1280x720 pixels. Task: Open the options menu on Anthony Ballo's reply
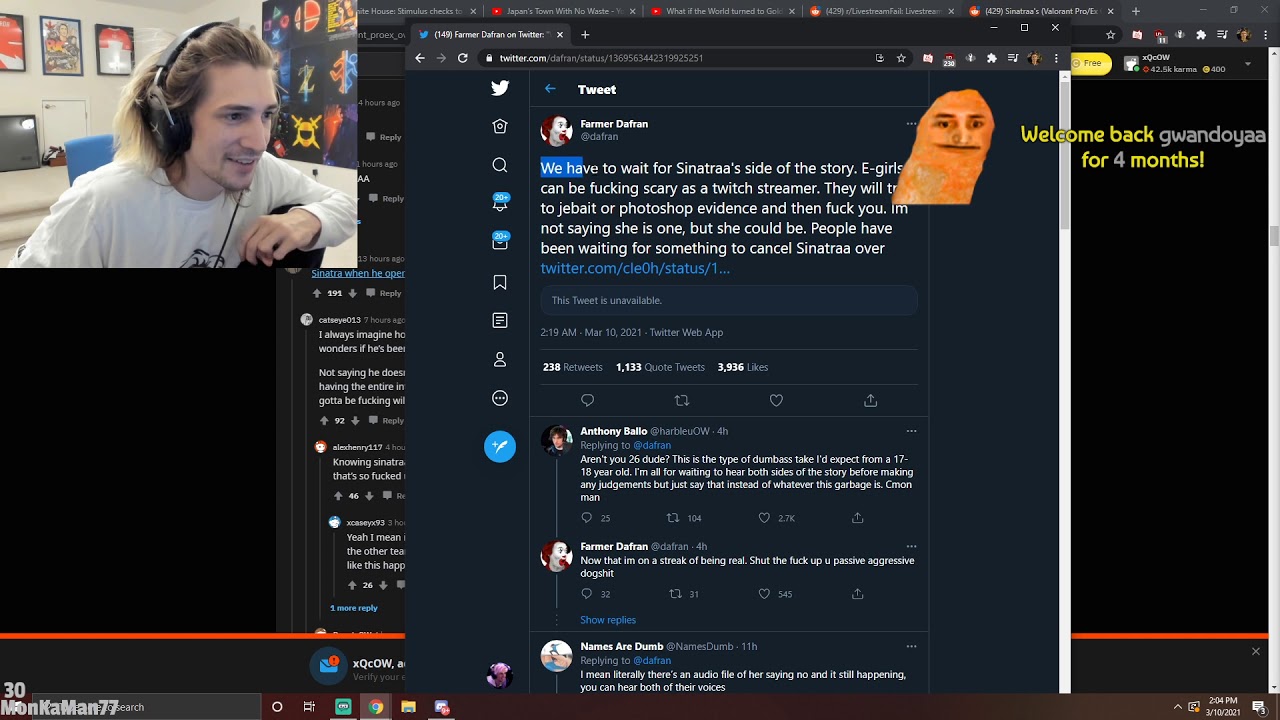click(911, 431)
